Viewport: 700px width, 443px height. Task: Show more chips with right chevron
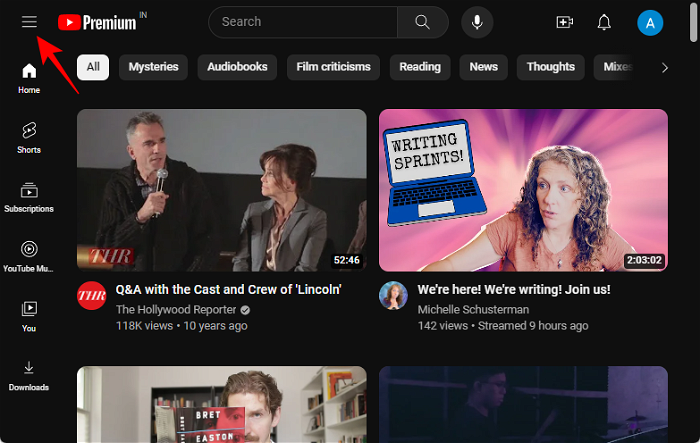pyautogui.click(x=665, y=67)
